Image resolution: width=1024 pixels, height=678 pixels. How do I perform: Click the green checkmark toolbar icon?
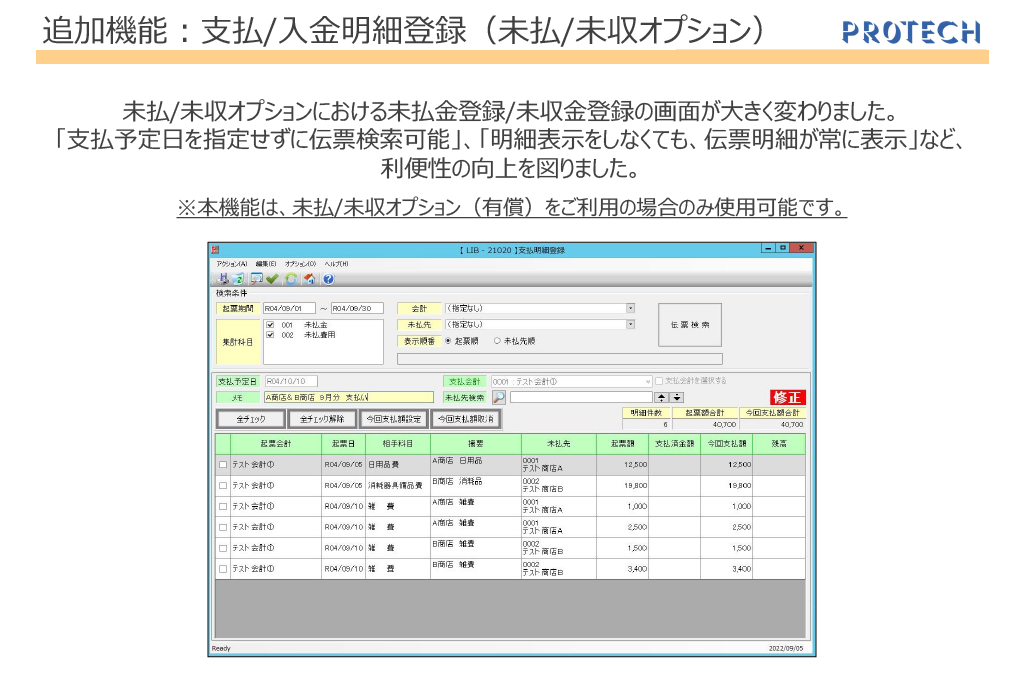272,279
